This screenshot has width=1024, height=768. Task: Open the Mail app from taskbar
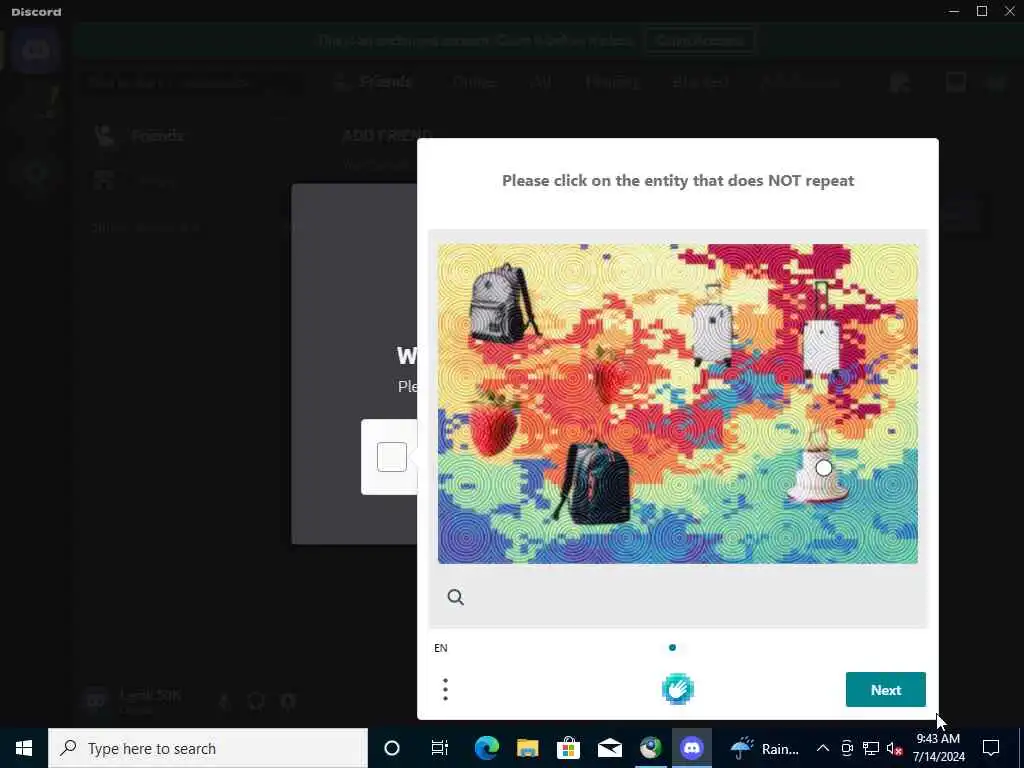click(610, 748)
